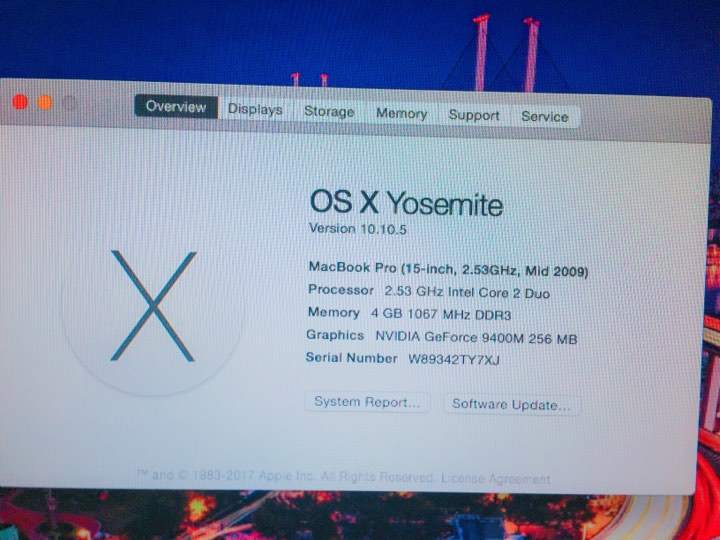Click the 4 GB 1067 MHz DDR3 value
This screenshot has width=720, height=540.
click(x=441, y=315)
